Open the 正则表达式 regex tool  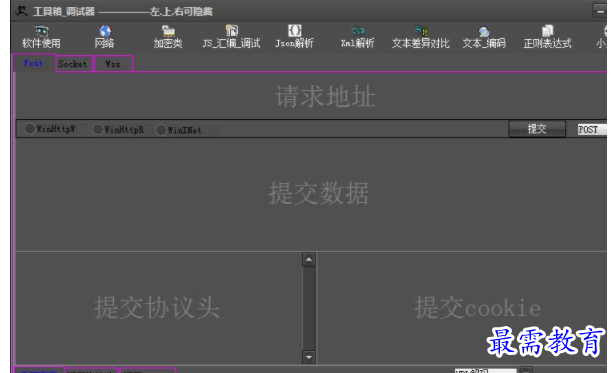click(x=547, y=37)
